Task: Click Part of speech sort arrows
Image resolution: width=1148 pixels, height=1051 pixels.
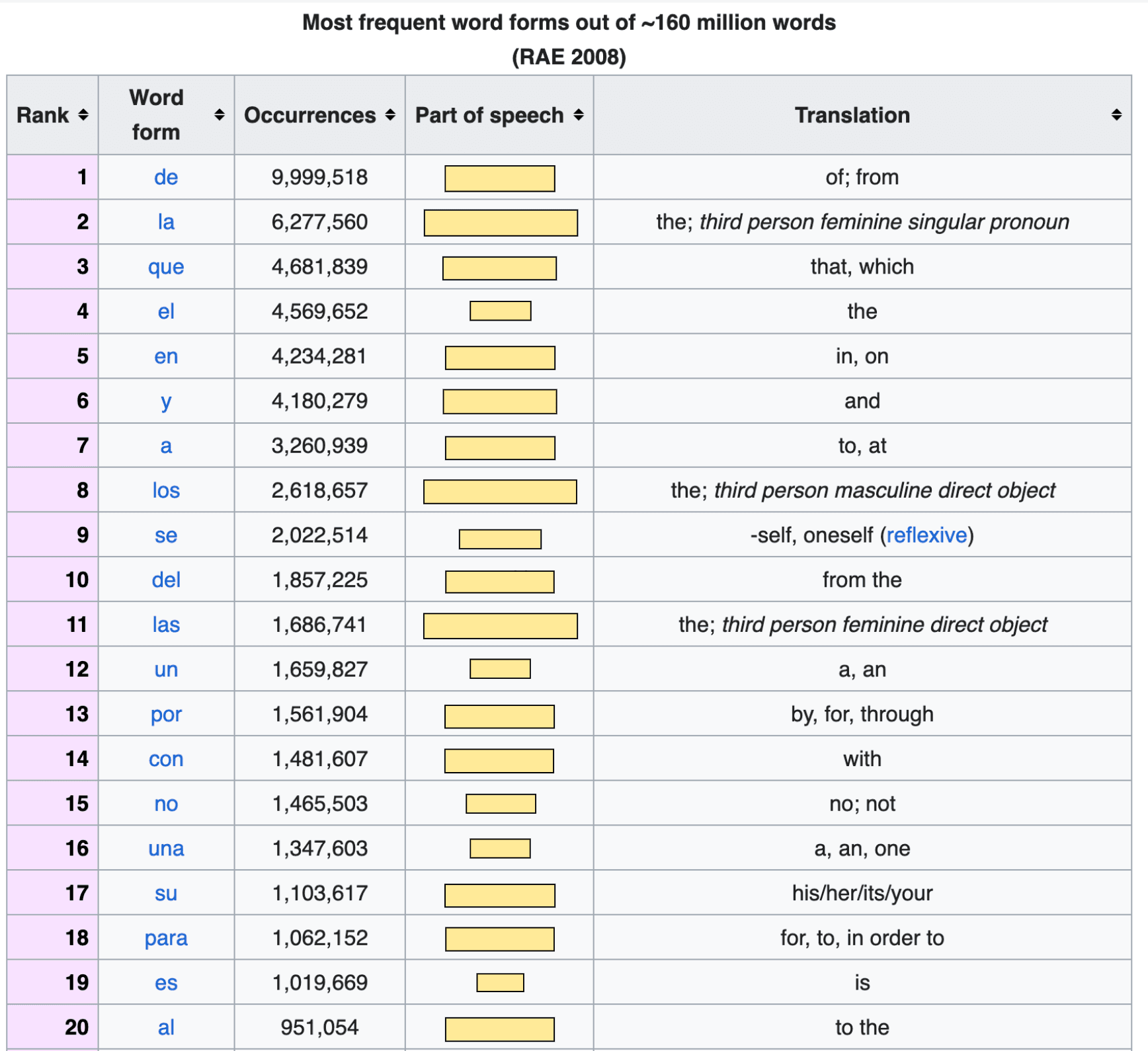Action: [579, 115]
